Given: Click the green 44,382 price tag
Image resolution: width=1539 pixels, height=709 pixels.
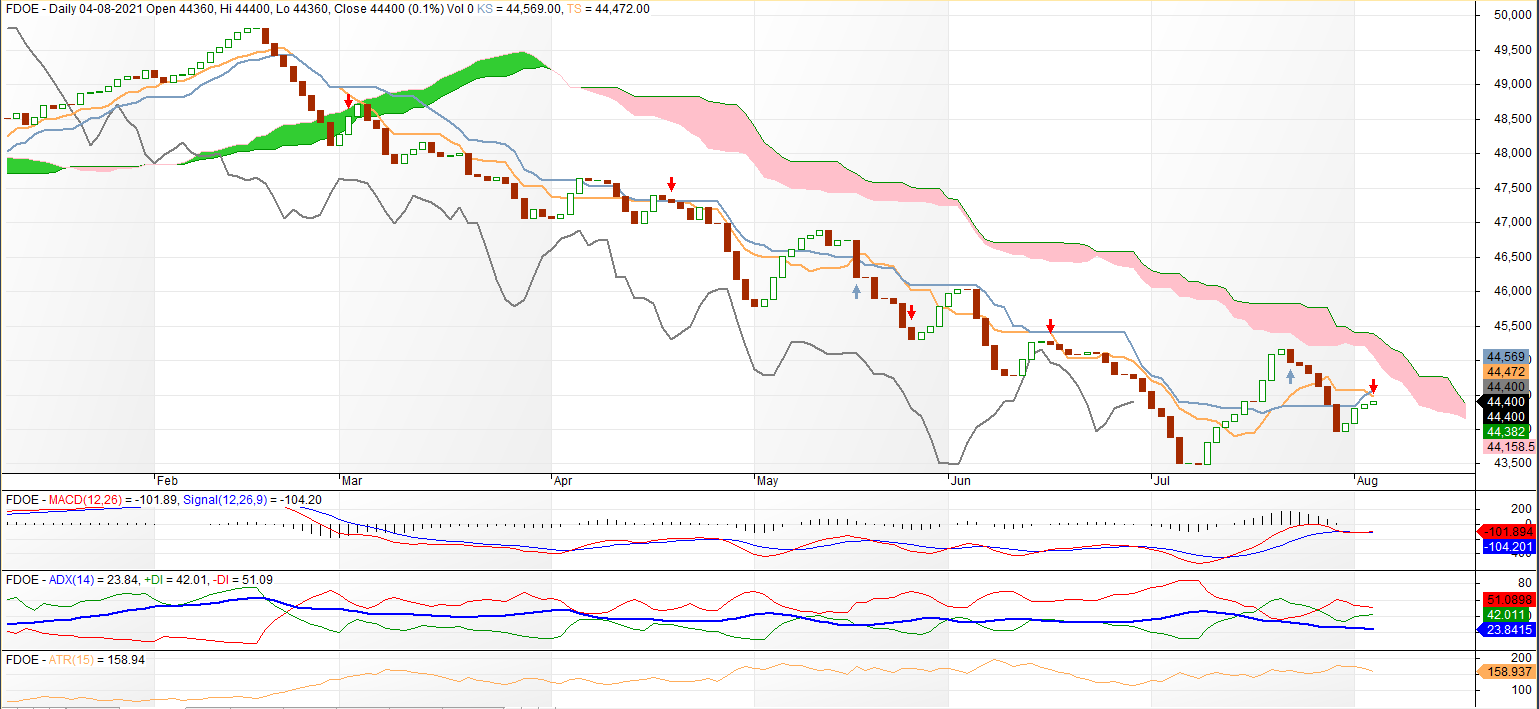Looking at the screenshot, I should [x=1506, y=431].
